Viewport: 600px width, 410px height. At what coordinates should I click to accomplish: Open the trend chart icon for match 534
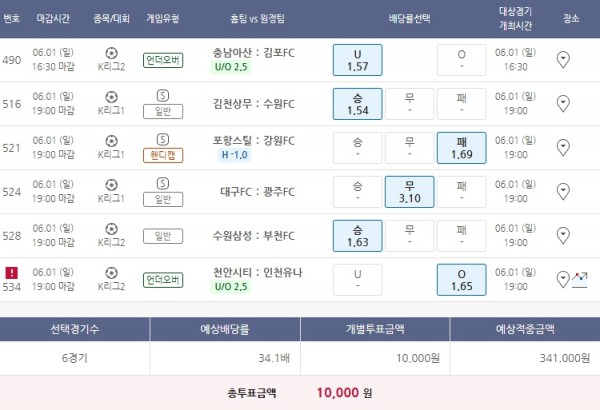point(578,278)
